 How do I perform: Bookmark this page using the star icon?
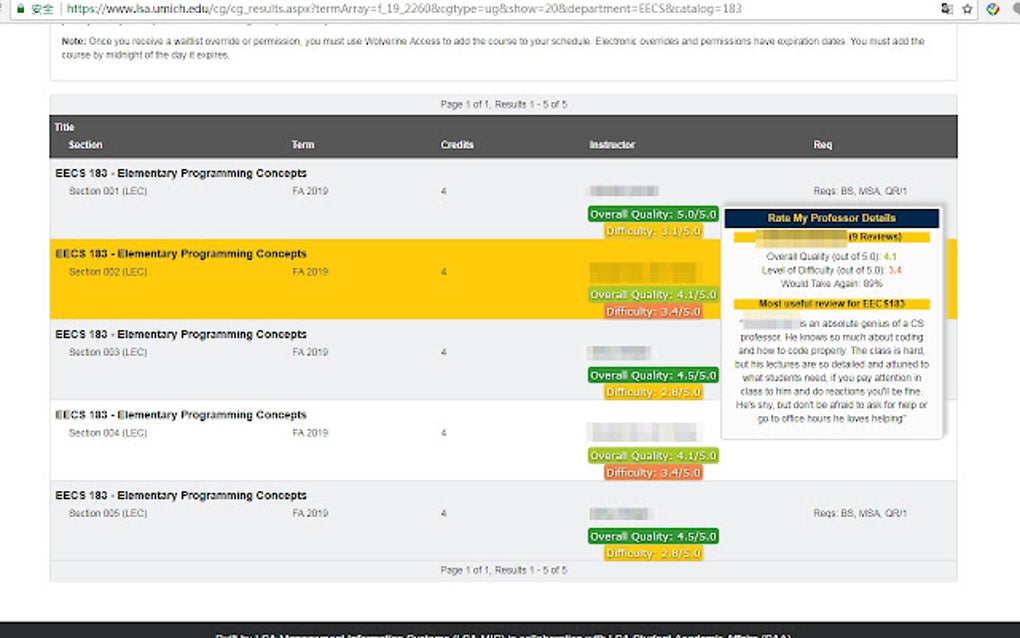pyautogui.click(x=966, y=9)
